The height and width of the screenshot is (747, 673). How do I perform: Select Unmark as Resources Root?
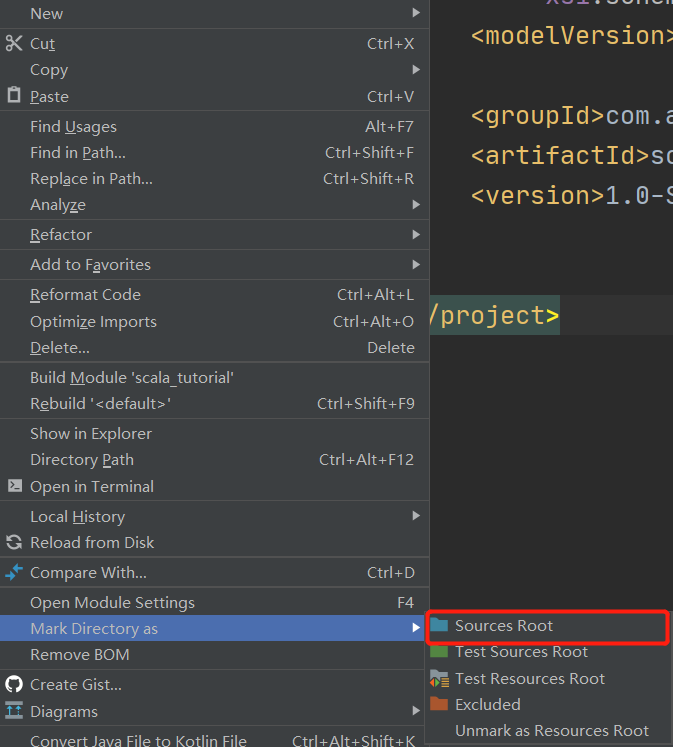[x=548, y=730]
